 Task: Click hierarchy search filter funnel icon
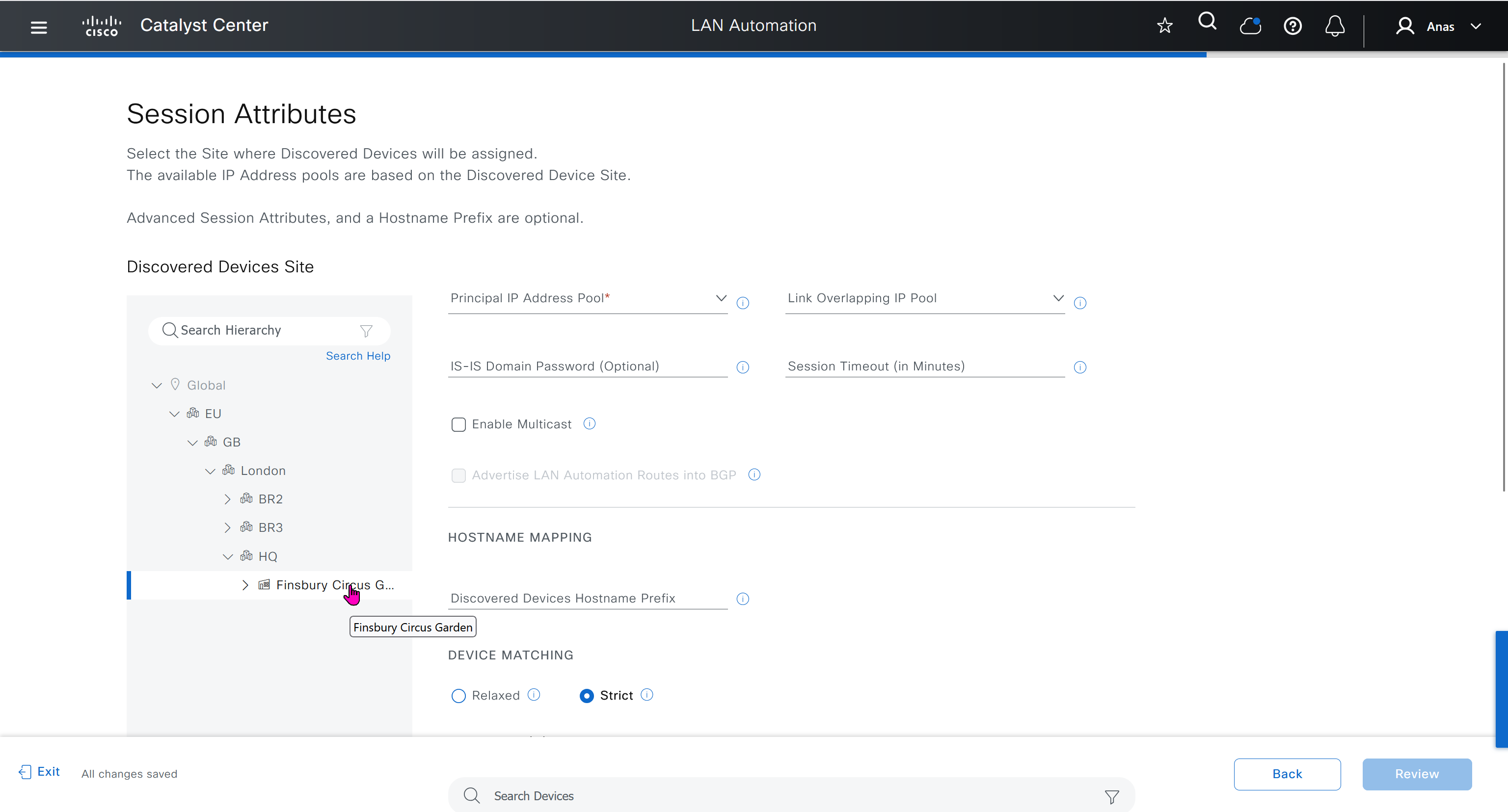point(366,331)
